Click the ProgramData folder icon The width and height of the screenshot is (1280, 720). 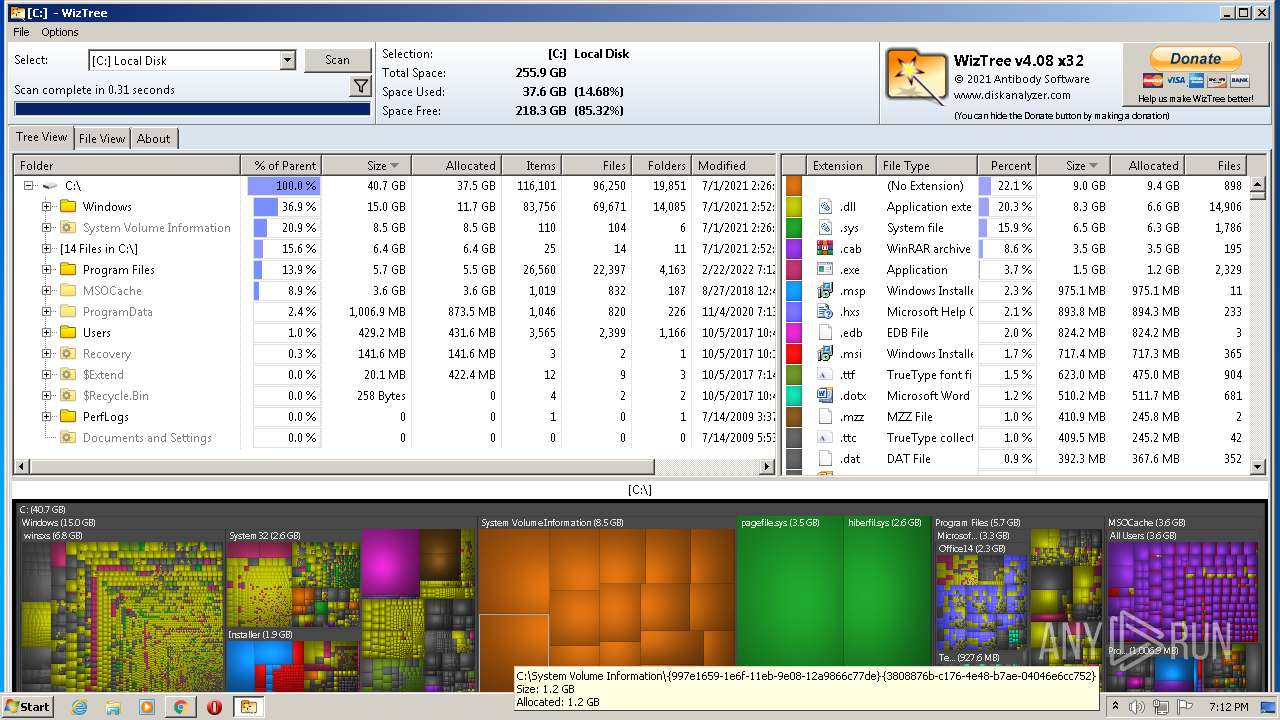(68, 312)
